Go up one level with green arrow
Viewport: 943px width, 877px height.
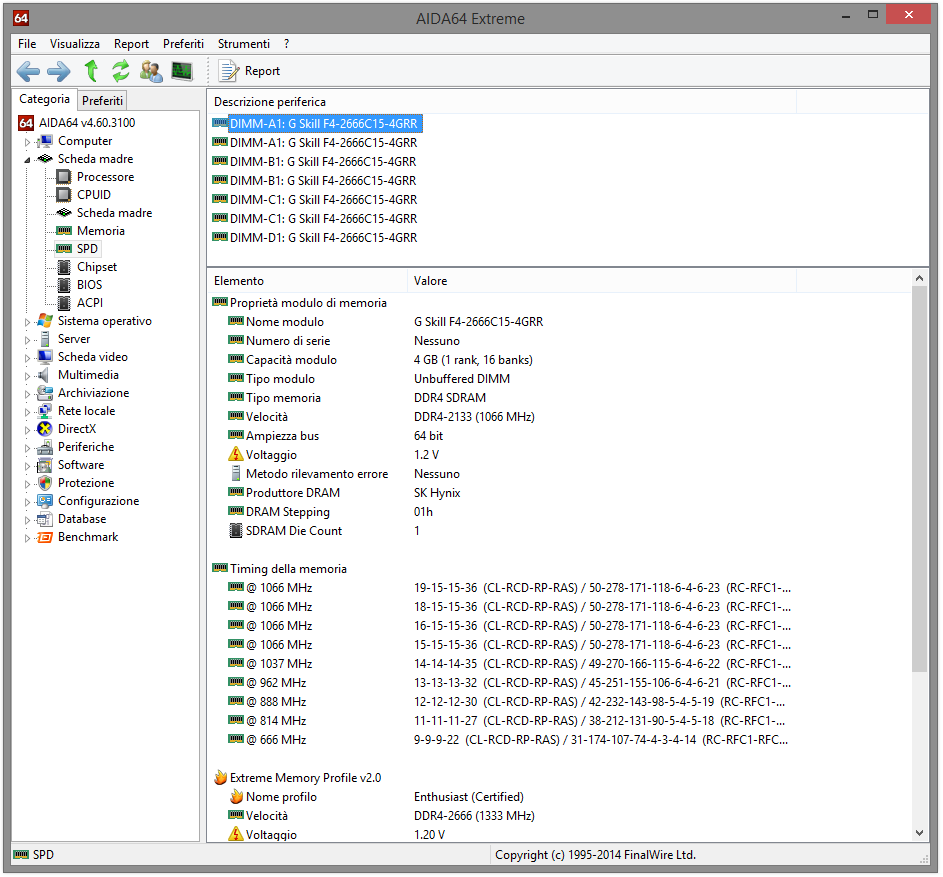[91, 71]
